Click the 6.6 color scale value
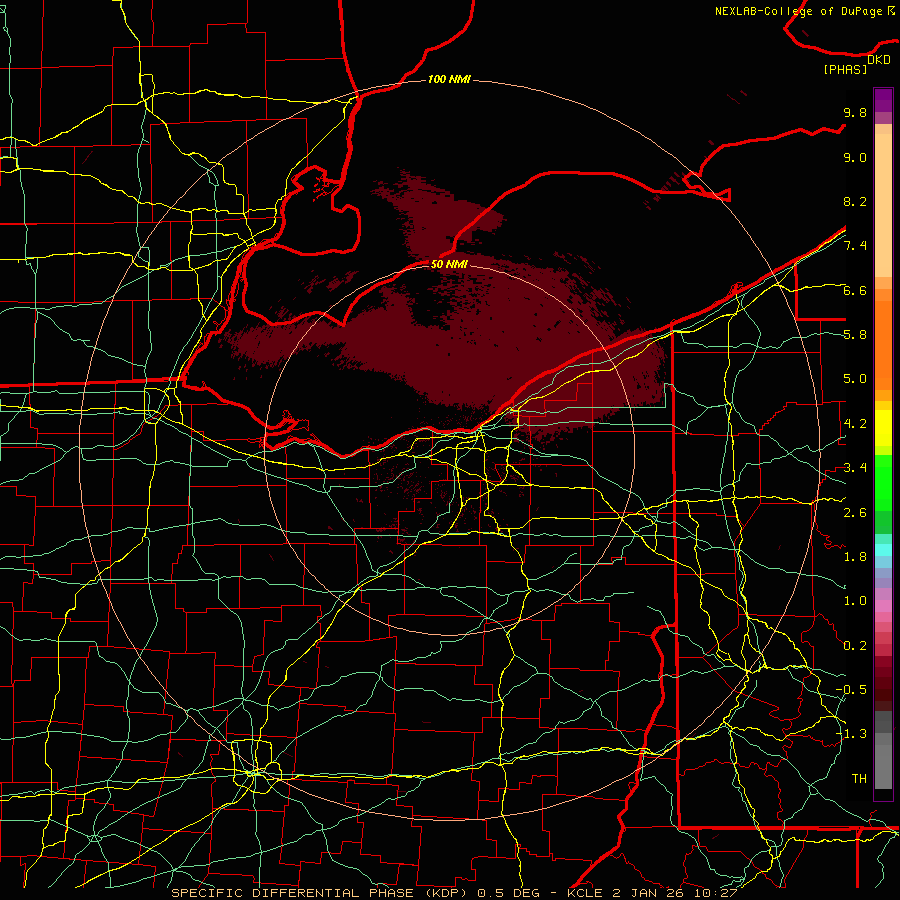Viewport: 900px width, 900px height. point(855,290)
